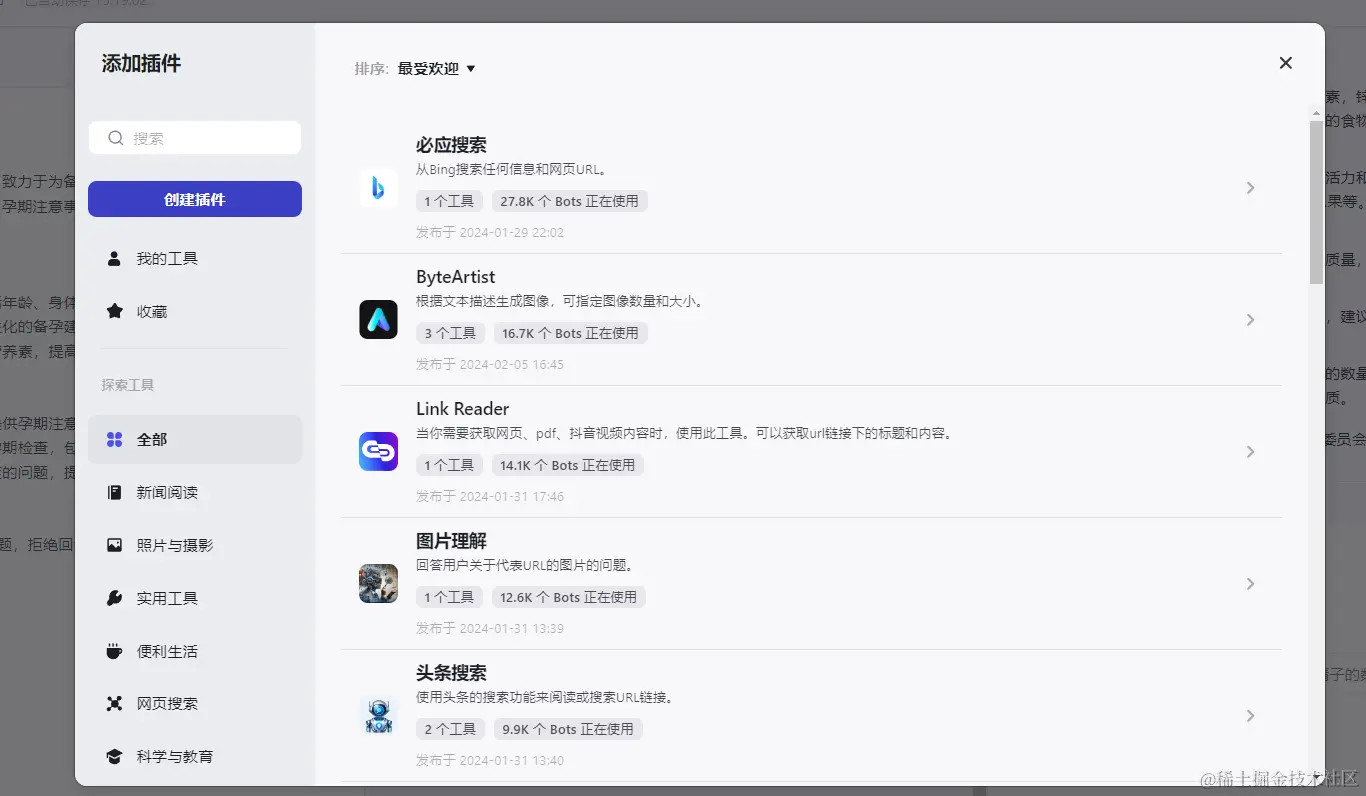Close the 添加插件 dialog
This screenshot has height=796, width=1366.
1286,63
